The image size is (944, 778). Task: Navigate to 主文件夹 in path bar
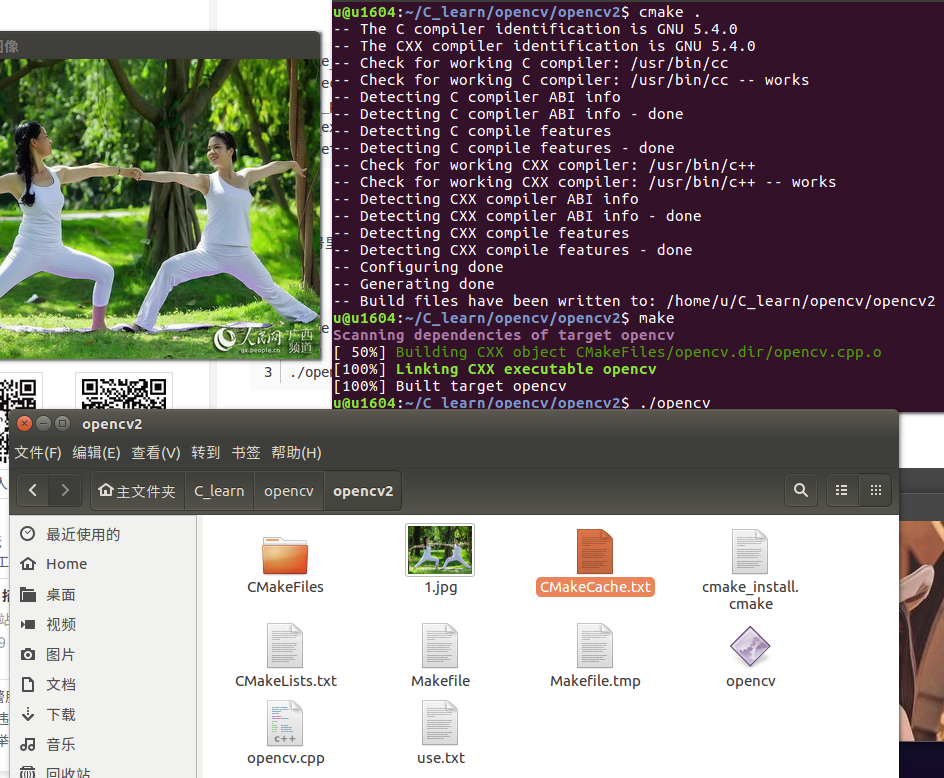(x=137, y=491)
